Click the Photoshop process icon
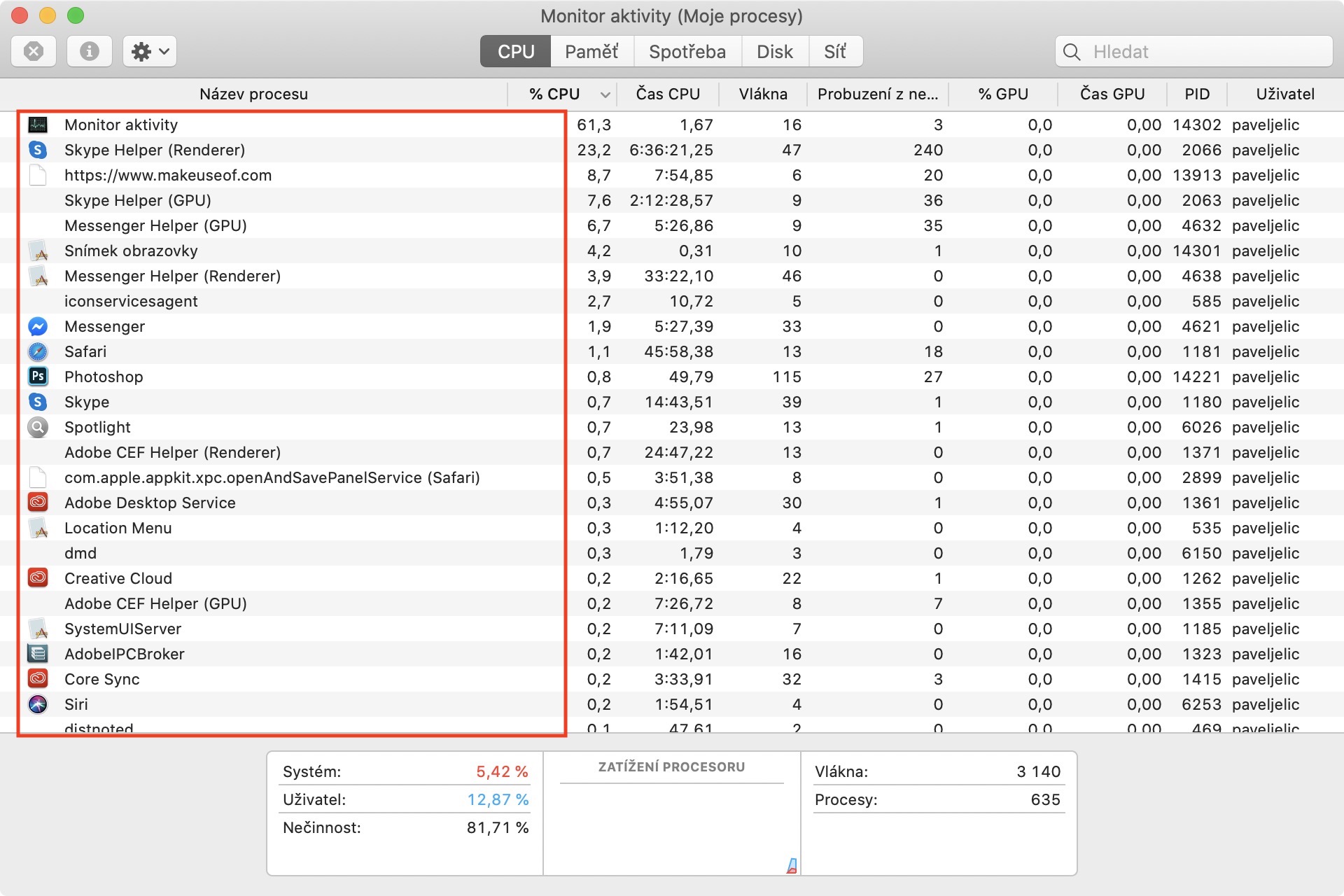The image size is (1344, 896). (38, 377)
